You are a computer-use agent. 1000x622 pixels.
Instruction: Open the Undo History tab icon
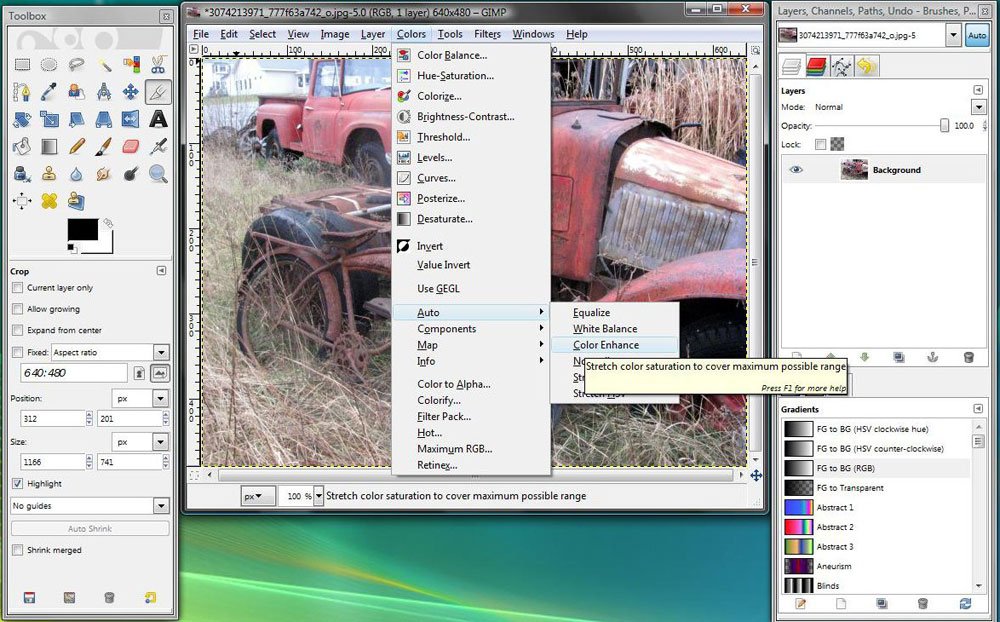pyautogui.click(x=866, y=66)
